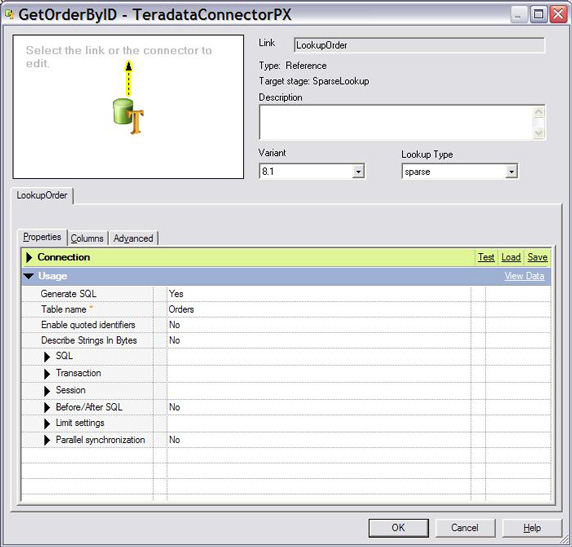Image resolution: width=572 pixels, height=547 pixels.
Task: Select the Generate SQL value Yes
Action: [x=176, y=294]
